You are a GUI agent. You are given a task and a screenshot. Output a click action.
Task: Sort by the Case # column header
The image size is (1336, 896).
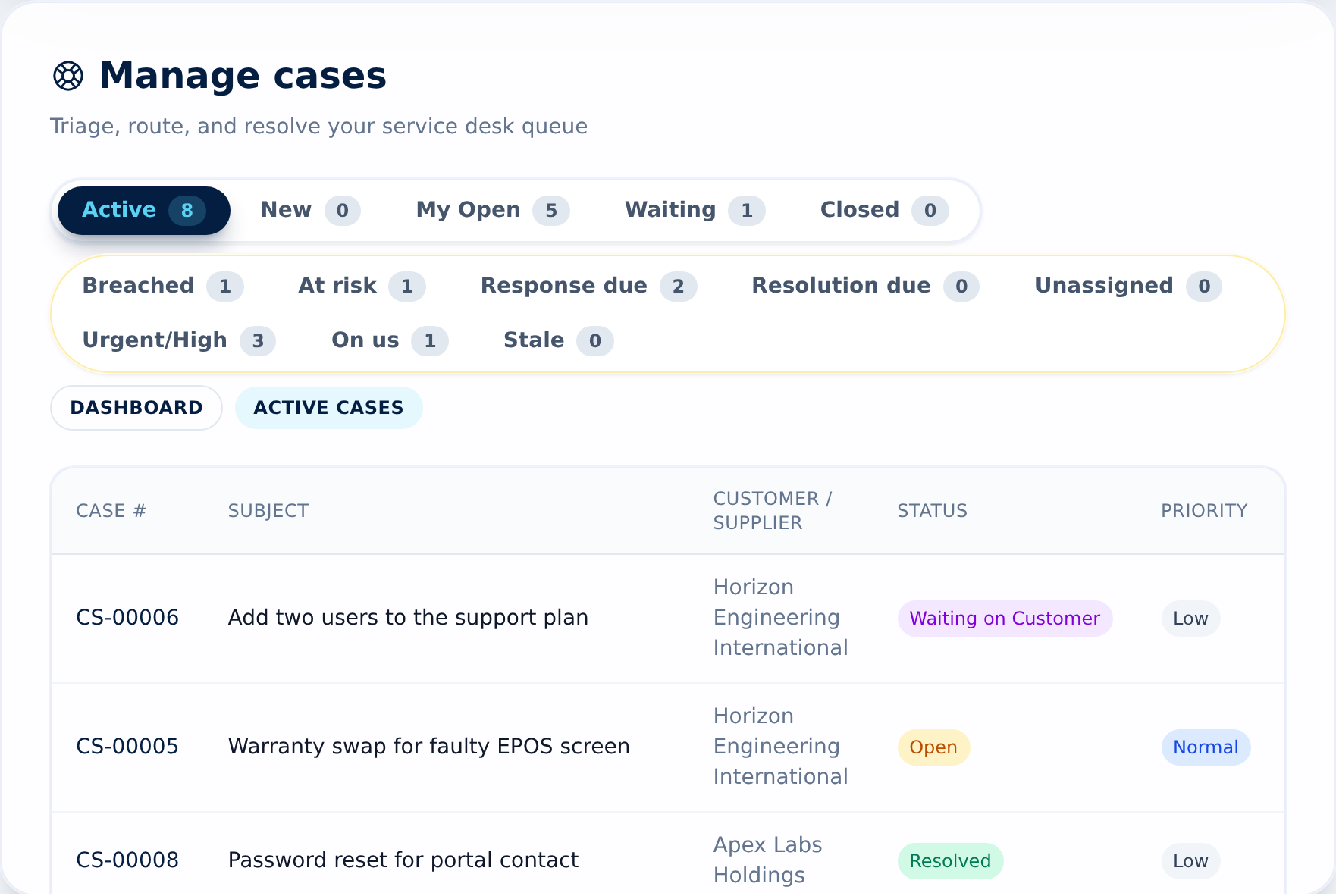click(111, 511)
